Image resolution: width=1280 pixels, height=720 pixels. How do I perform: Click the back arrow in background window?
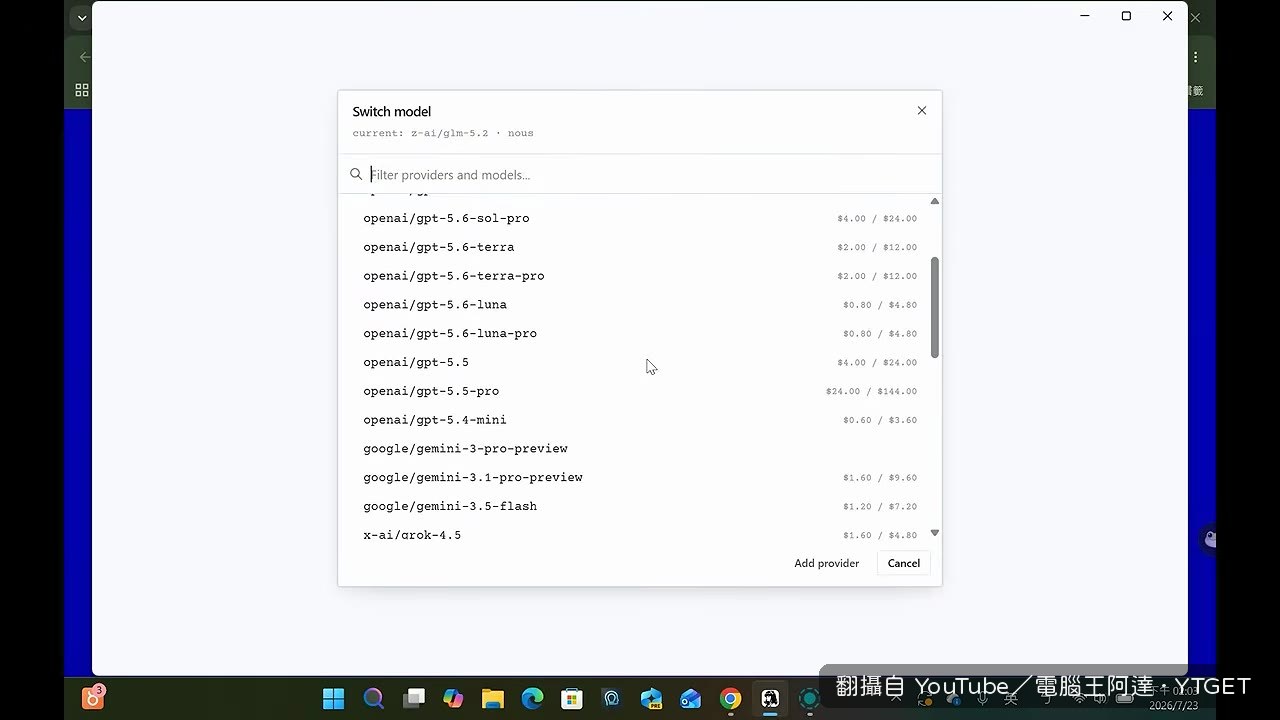(84, 58)
